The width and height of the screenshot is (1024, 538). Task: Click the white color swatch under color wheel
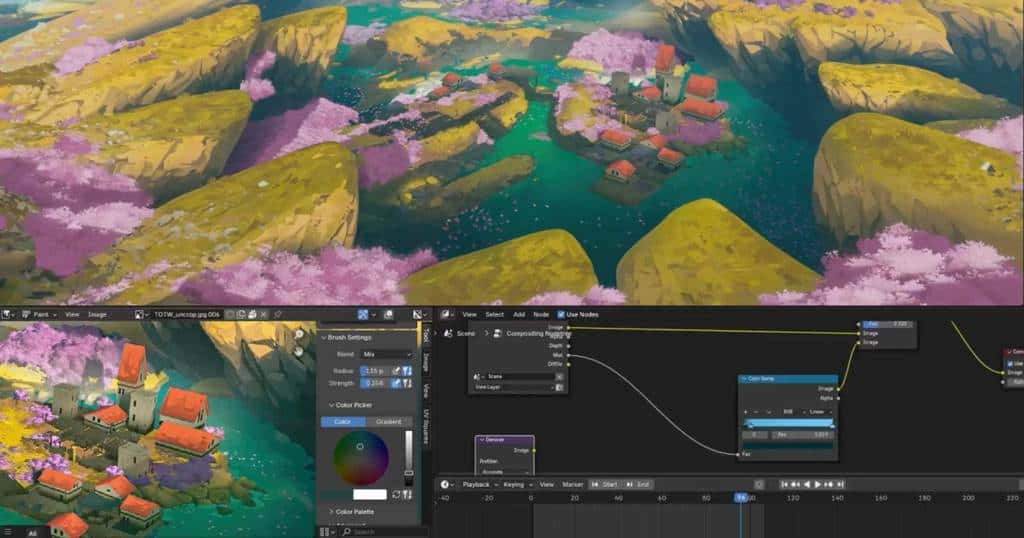coord(369,494)
